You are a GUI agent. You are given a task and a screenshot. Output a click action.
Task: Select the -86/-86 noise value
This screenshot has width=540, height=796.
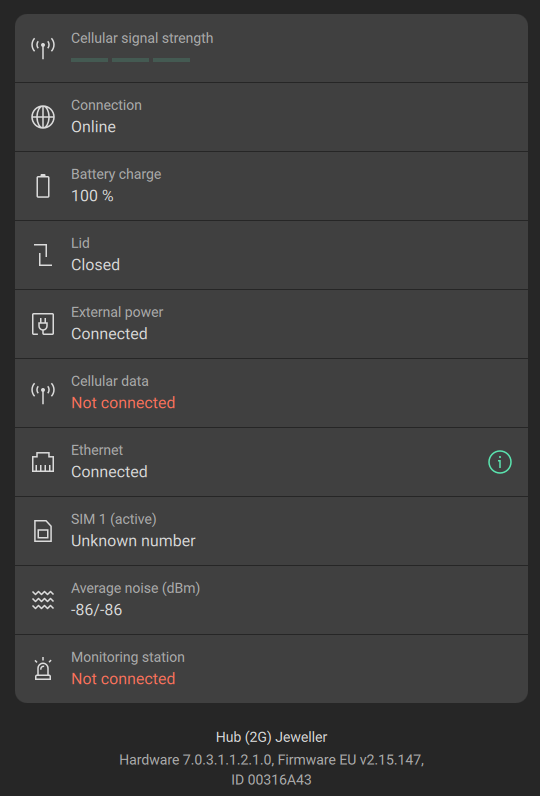tap(96, 610)
